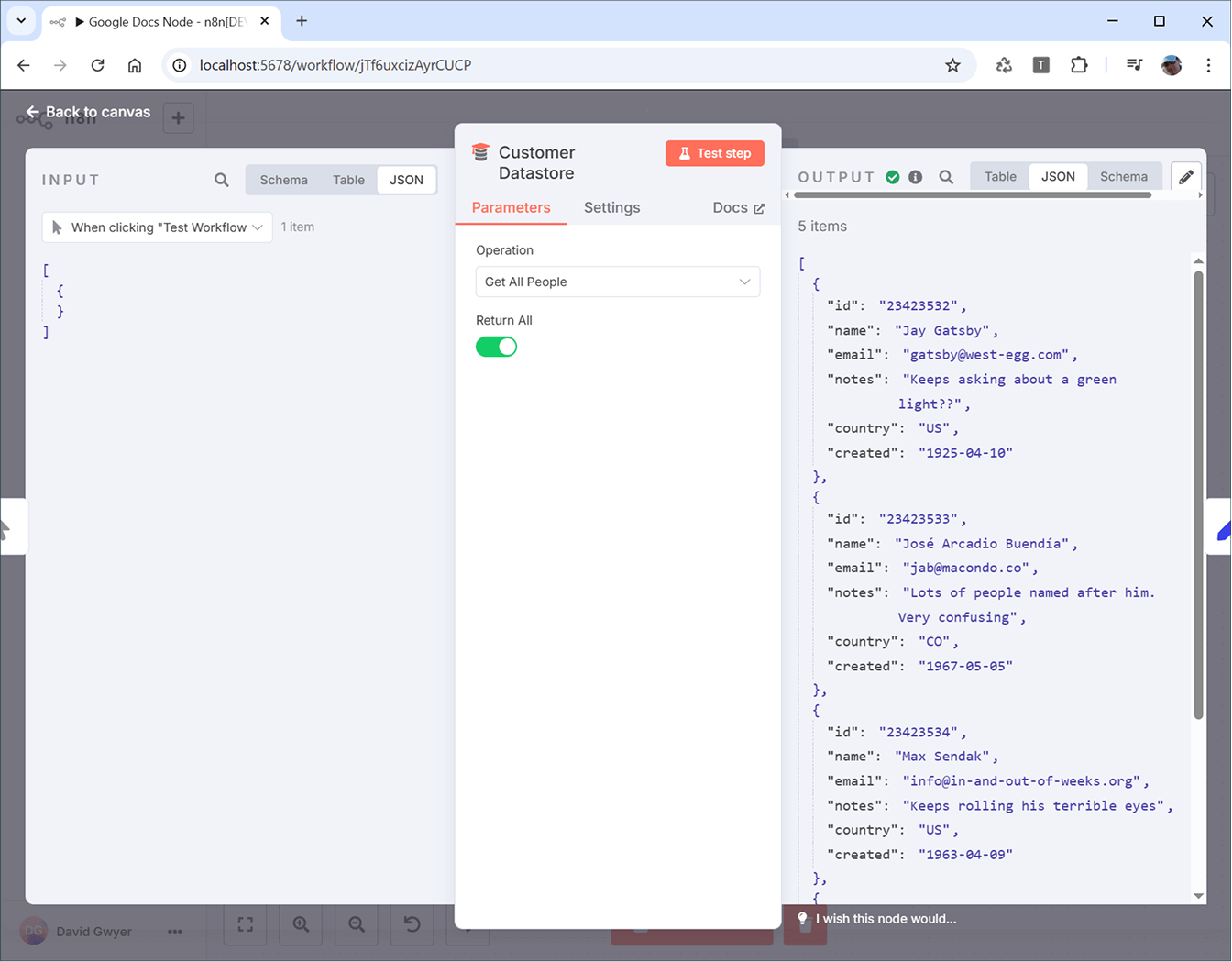The height and width of the screenshot is (962, 1232).
Task: Close the Google Docs Node tab
Action: point(265,20)
